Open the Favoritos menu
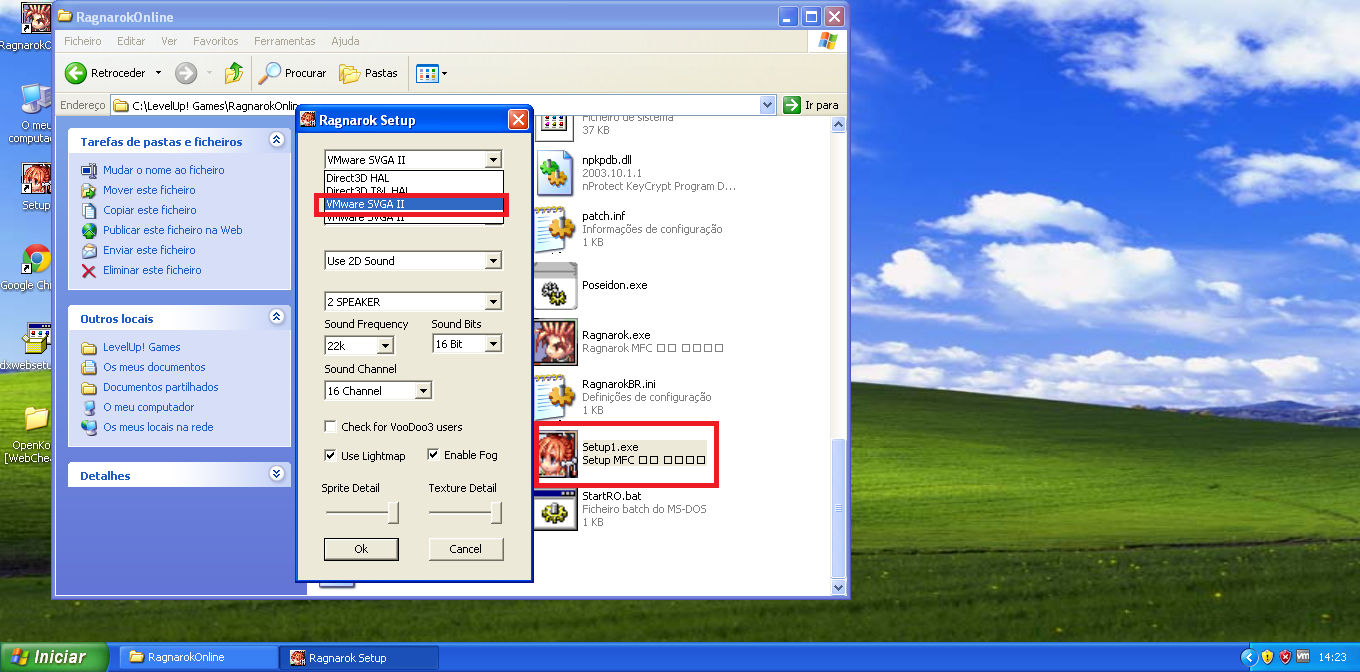Screen dimensions: 1360x672 [x=215, y=41]
